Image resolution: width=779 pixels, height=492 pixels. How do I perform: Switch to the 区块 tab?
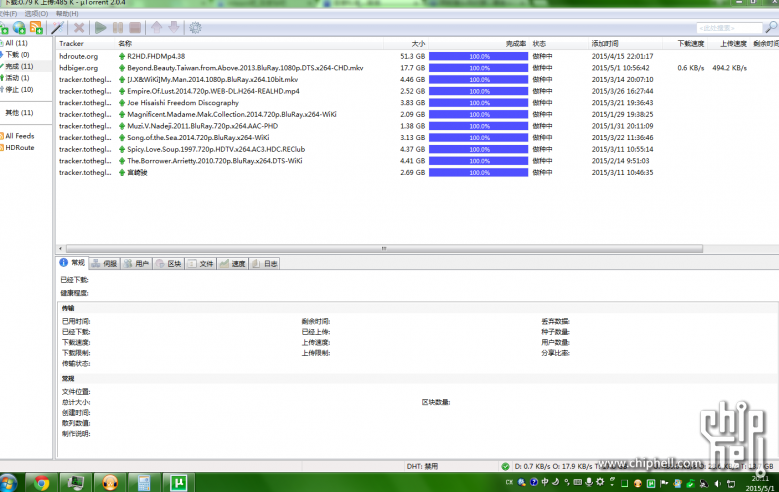point(169,263)
